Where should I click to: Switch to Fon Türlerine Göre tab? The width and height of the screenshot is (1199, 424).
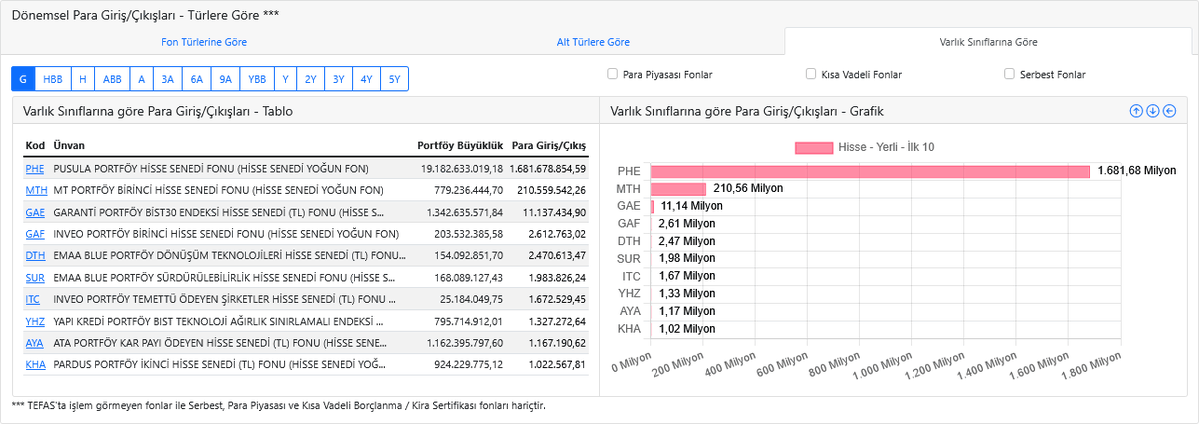pyautogui.click(x=204, y=42)
